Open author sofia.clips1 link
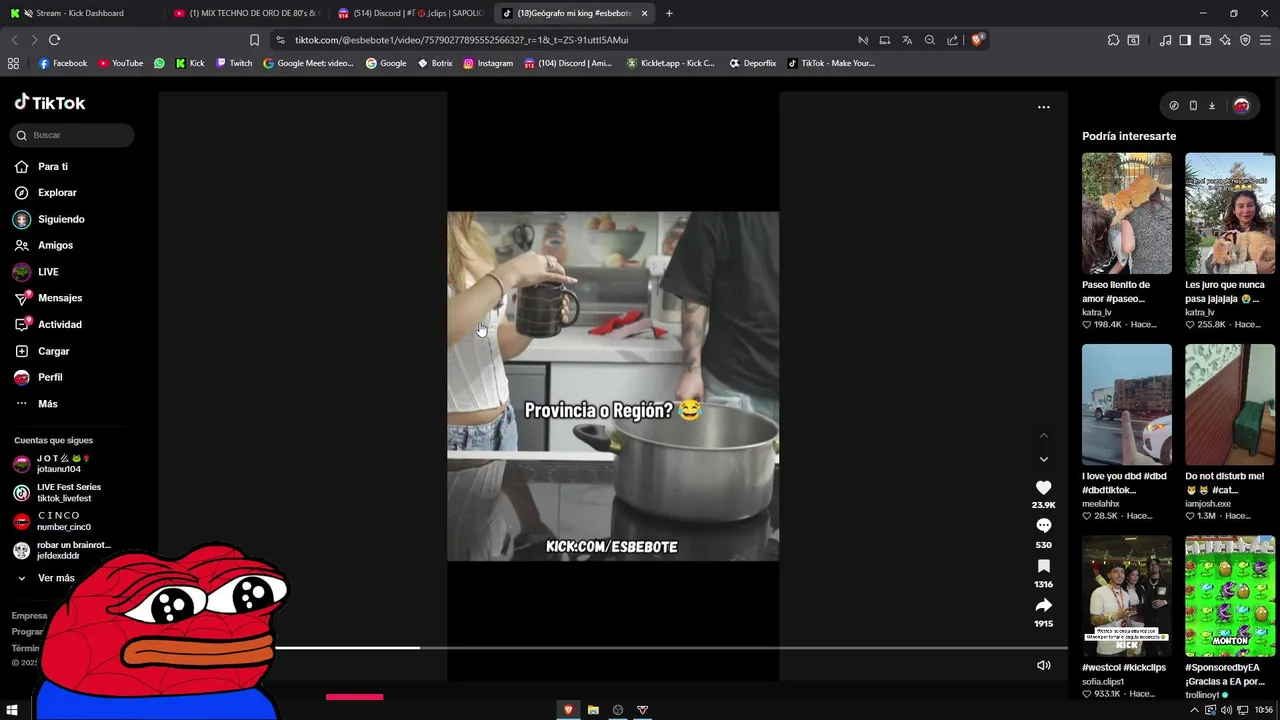This screenshot has height=720, width=1280. tap(1103, 682)
